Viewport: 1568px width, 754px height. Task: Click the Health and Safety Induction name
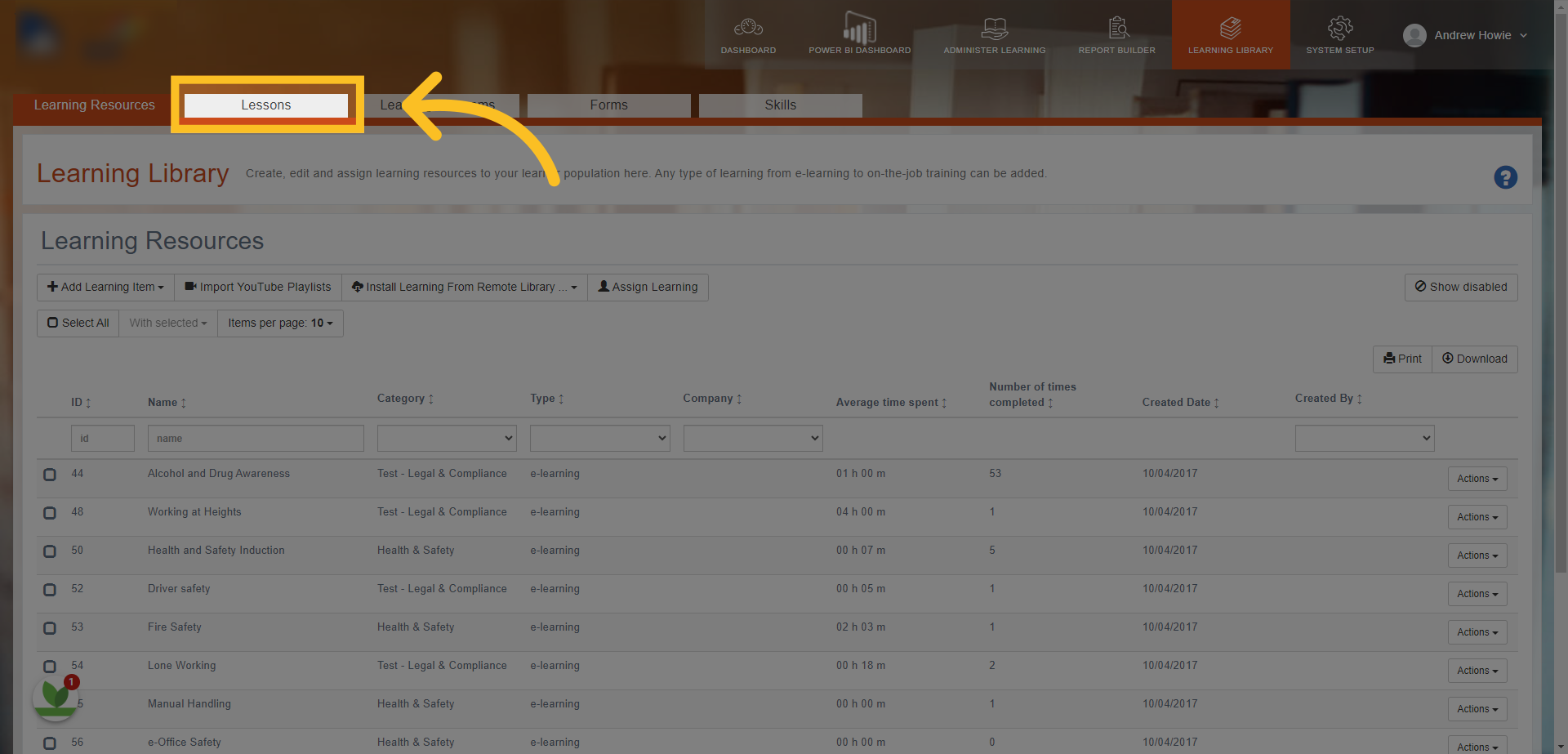click(216, 551)
